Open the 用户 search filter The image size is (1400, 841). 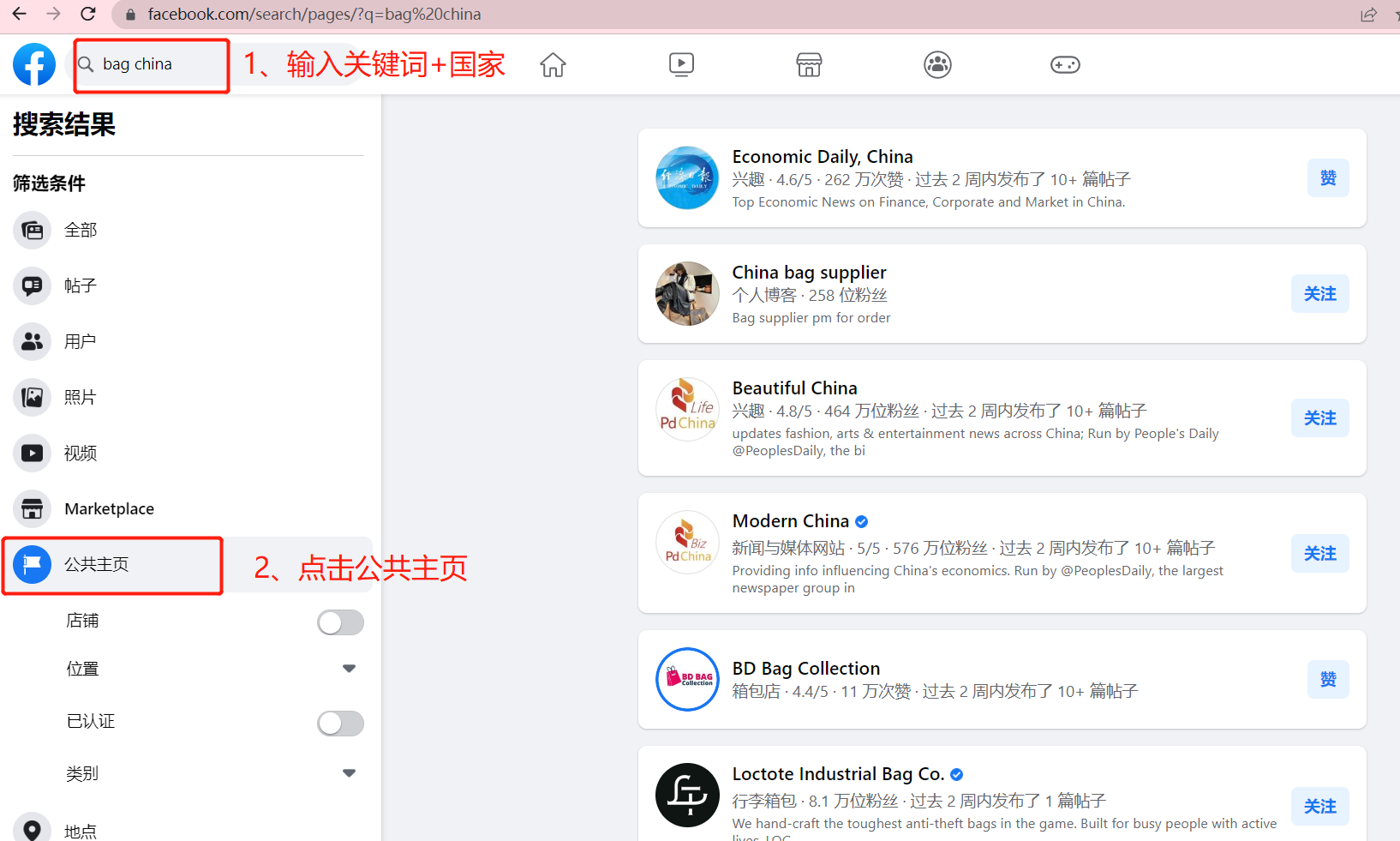pos(80,341)
